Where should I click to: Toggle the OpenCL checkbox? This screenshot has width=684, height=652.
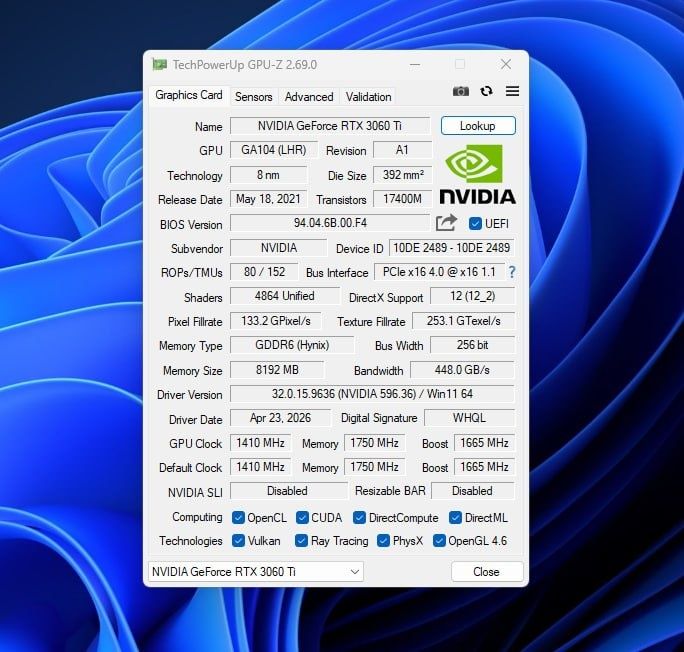[238, 518]
